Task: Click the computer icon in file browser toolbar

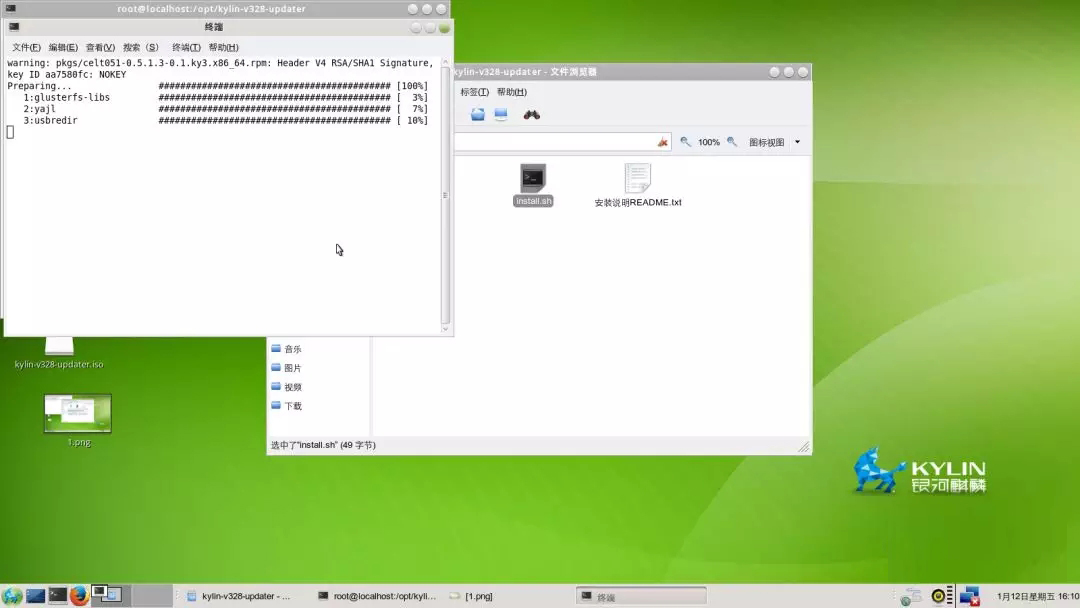Action: (501, 114)
